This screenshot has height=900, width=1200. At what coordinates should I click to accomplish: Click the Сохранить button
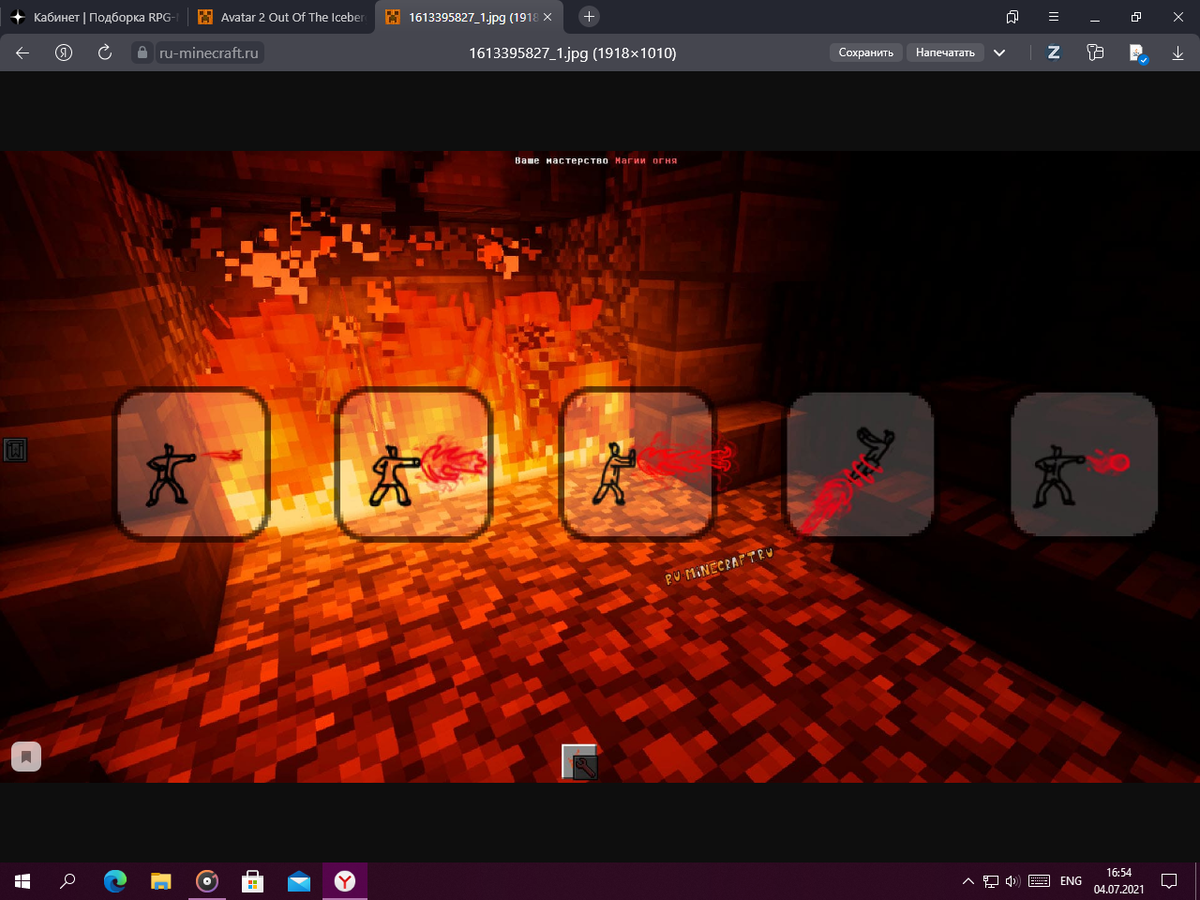(x=866, y=53)
